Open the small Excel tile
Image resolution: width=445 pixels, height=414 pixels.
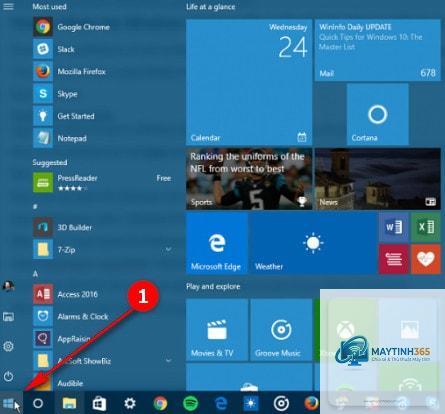[426, 228]
